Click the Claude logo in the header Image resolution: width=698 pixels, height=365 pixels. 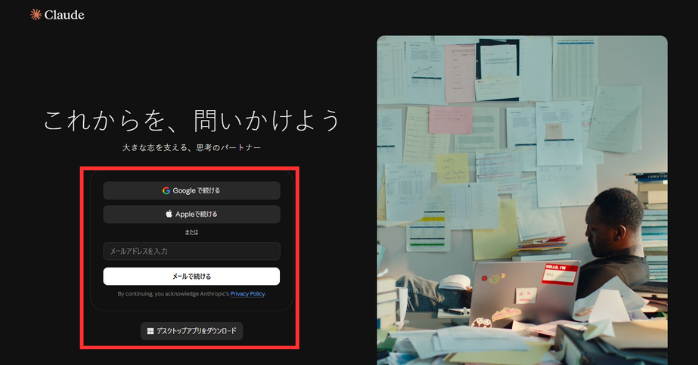(x=57, y=15)
